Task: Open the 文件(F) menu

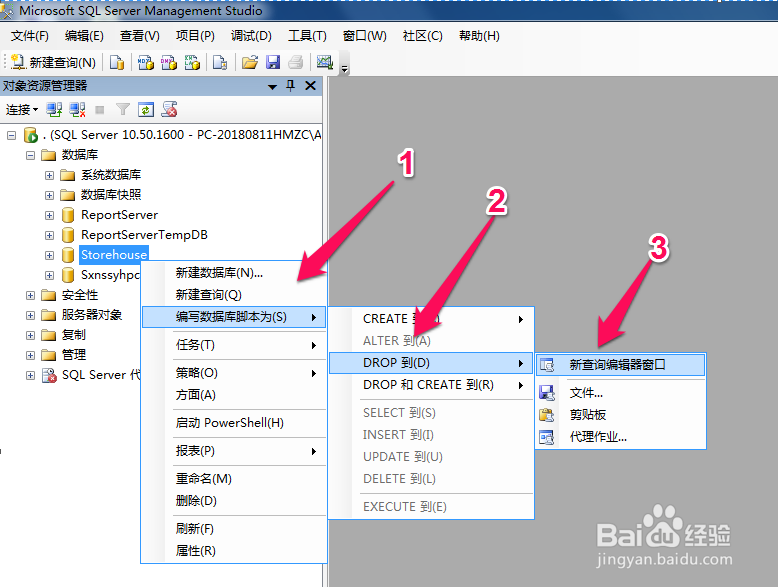Action: [30, 36]
